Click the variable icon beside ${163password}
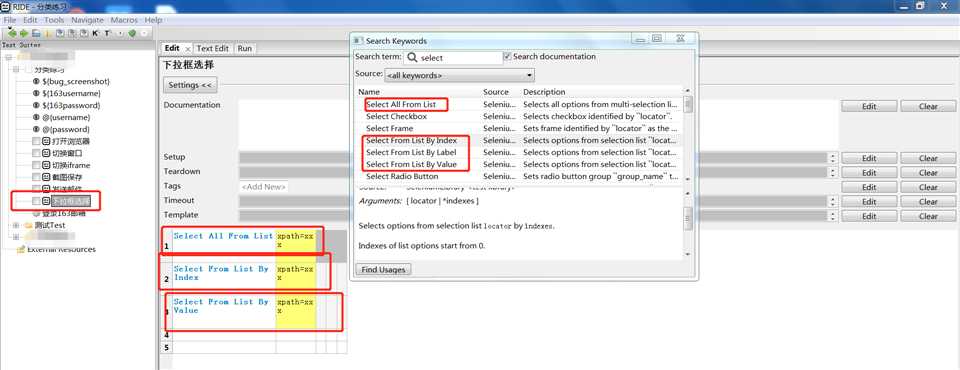The width and height of the screenshot is (960, 370). coord(36,105)
